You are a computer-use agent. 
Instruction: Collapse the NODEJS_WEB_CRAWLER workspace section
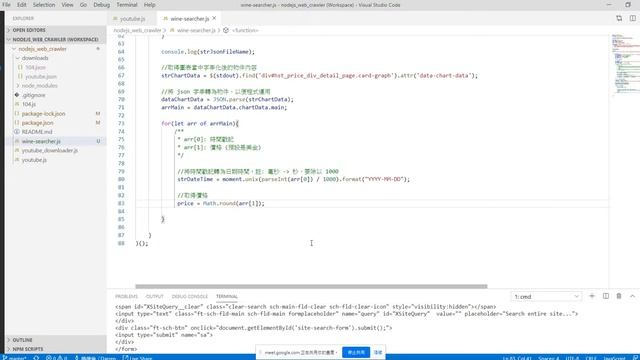(x=56, y=39)
